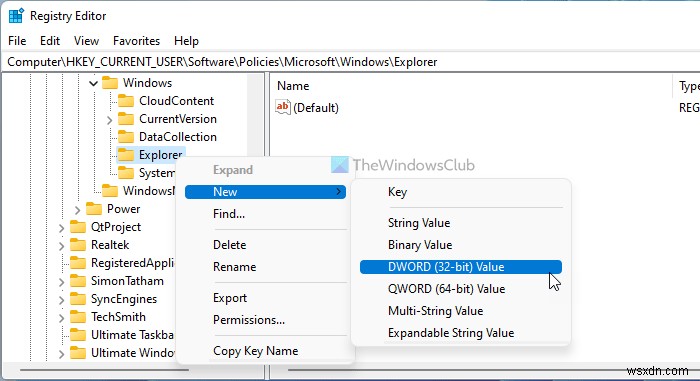Click the RegisteredAppli folder icon
The image size is (700, 381).
78,263
